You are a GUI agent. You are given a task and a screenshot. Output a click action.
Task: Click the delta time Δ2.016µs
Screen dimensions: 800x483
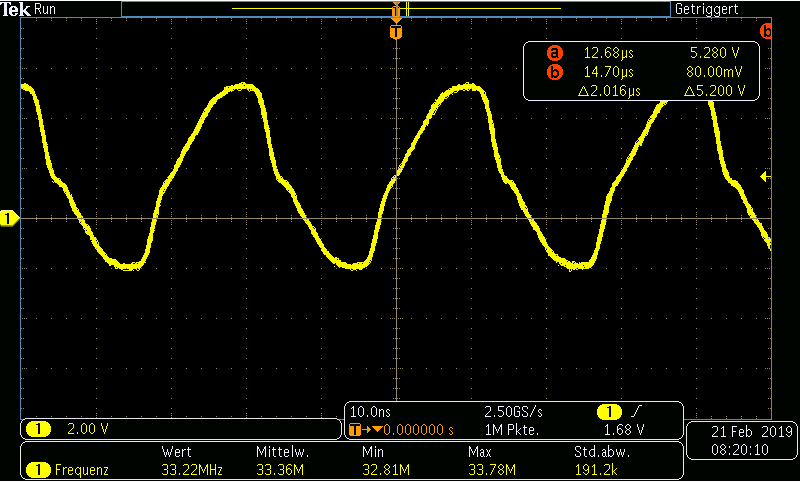pos(609,91)
